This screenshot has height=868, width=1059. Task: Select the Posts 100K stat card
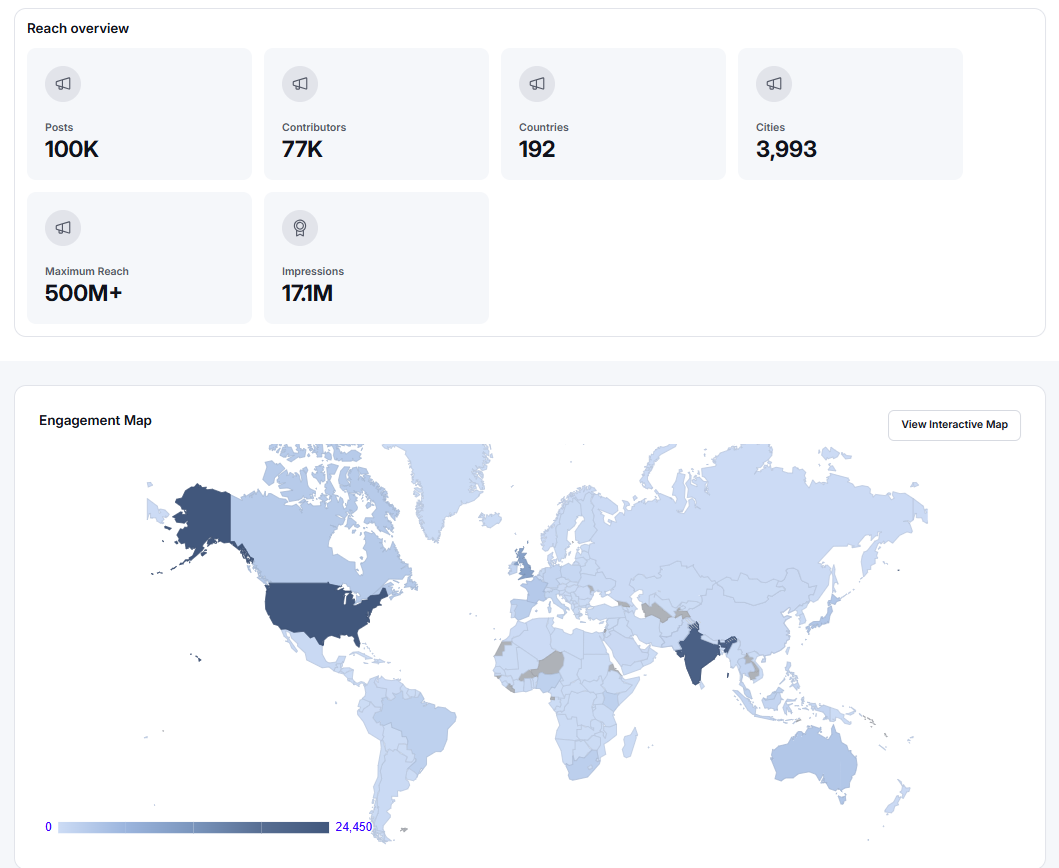139,113
